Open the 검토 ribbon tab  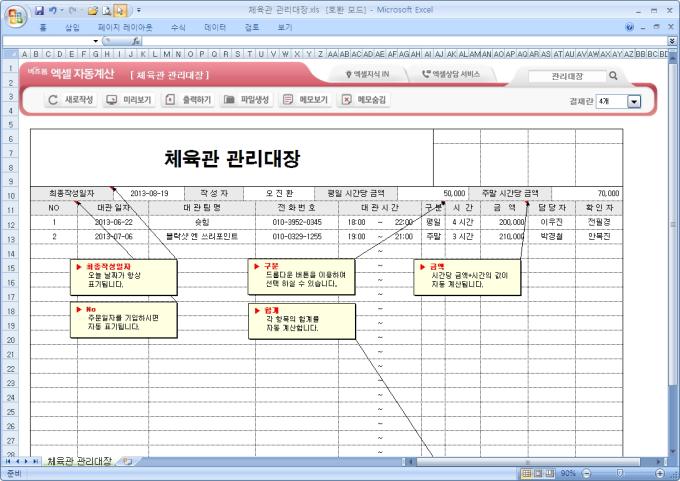click(x=252, y=27)
